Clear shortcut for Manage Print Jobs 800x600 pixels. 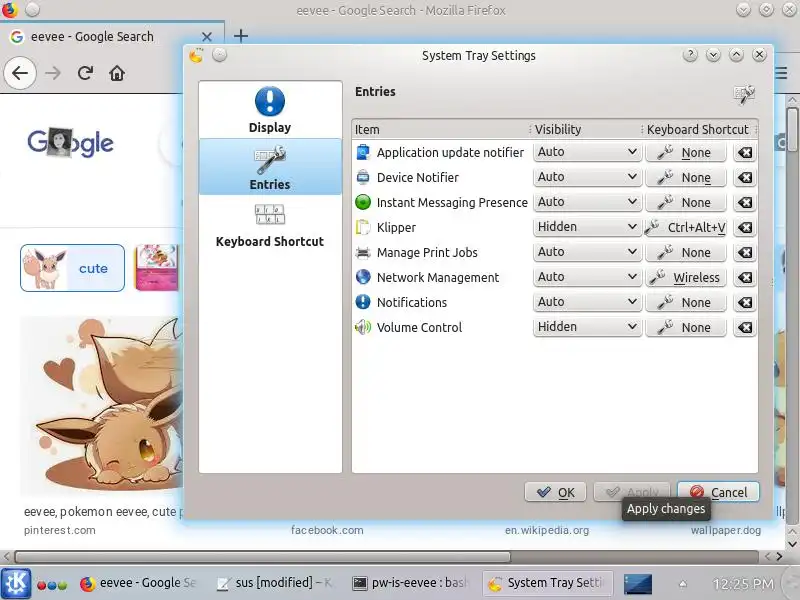click(745, 253)
